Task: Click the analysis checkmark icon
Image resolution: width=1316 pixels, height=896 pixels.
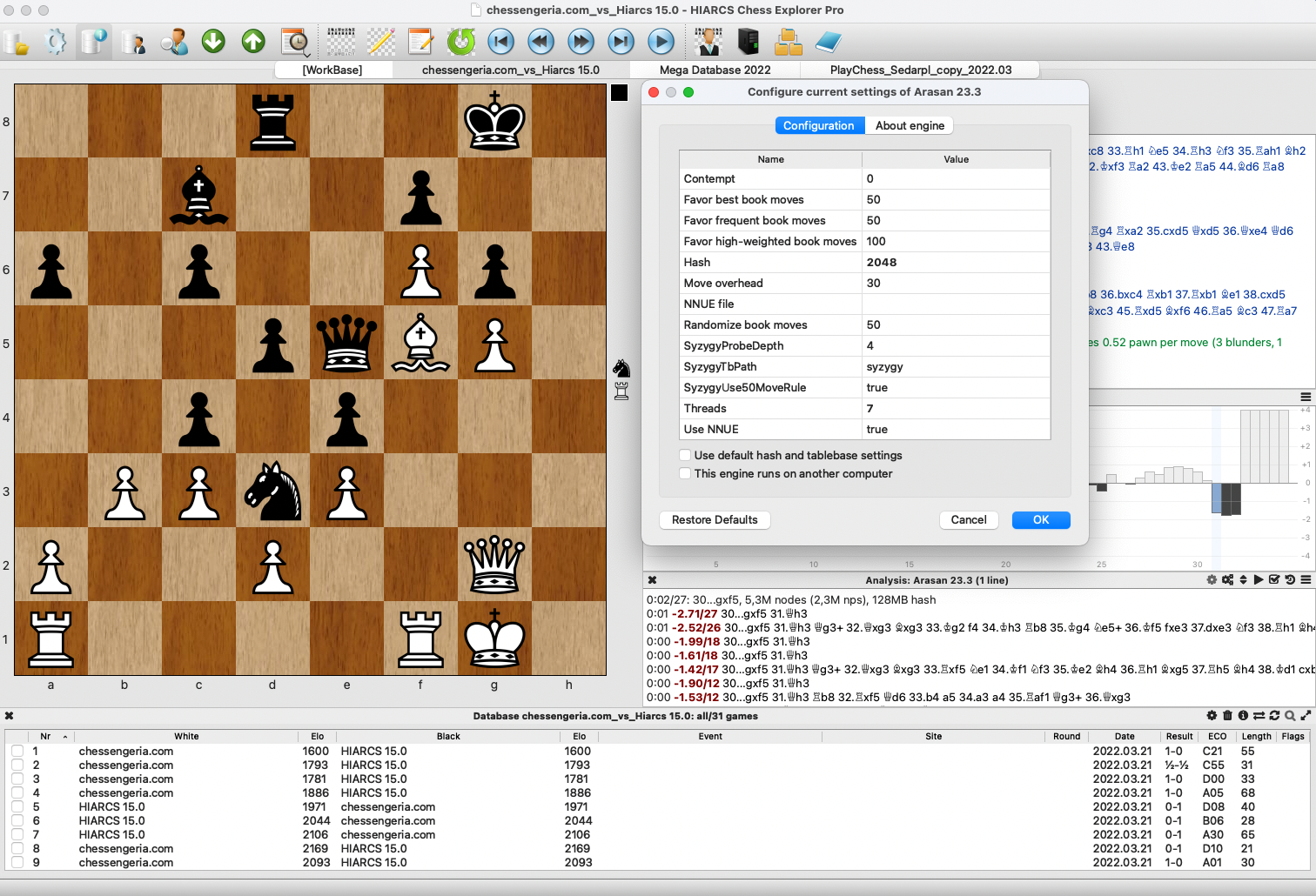Action: point(1274,580)
